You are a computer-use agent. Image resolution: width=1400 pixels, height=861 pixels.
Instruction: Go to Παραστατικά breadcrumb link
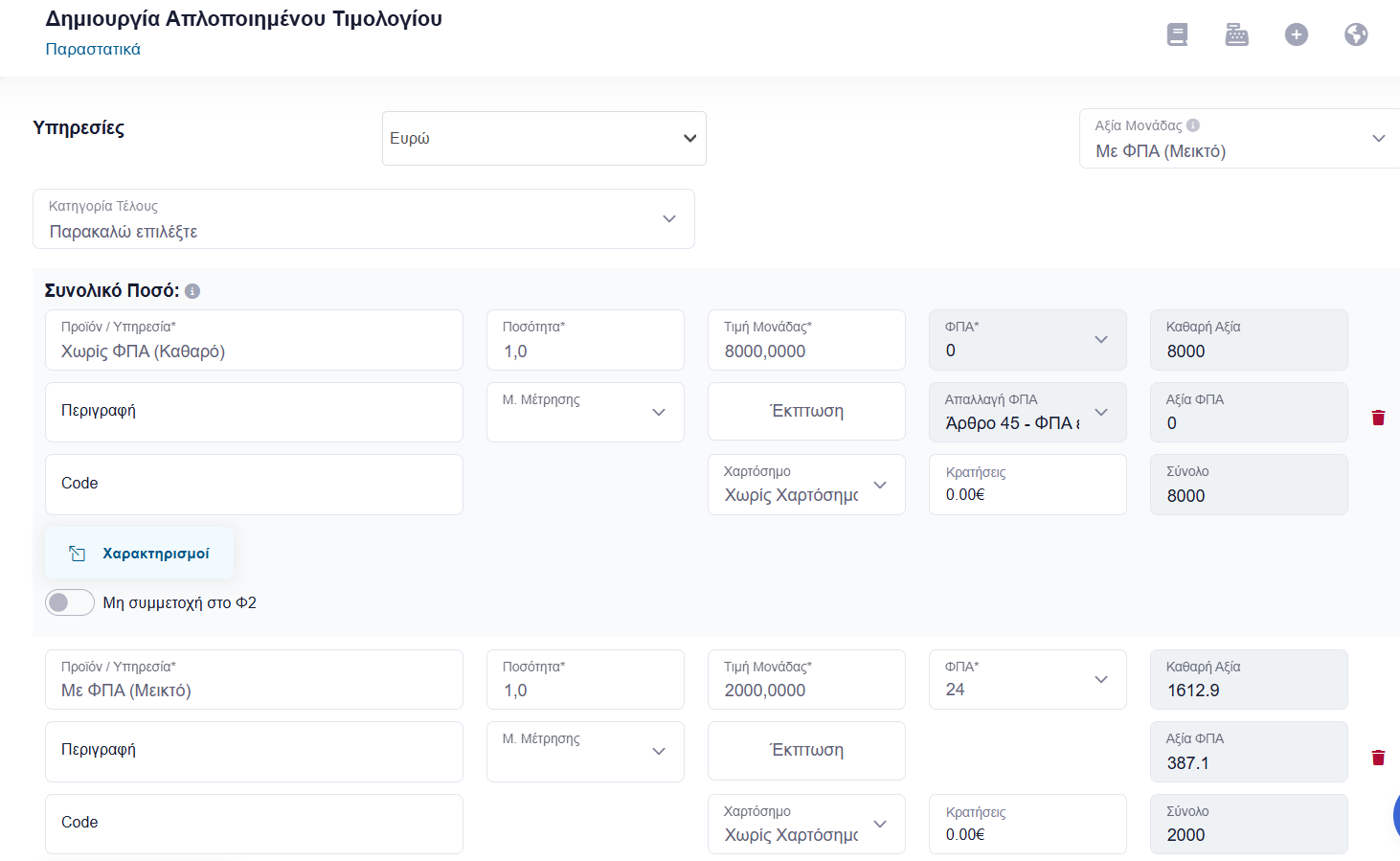pyautogui.click(x=93, y=49)
